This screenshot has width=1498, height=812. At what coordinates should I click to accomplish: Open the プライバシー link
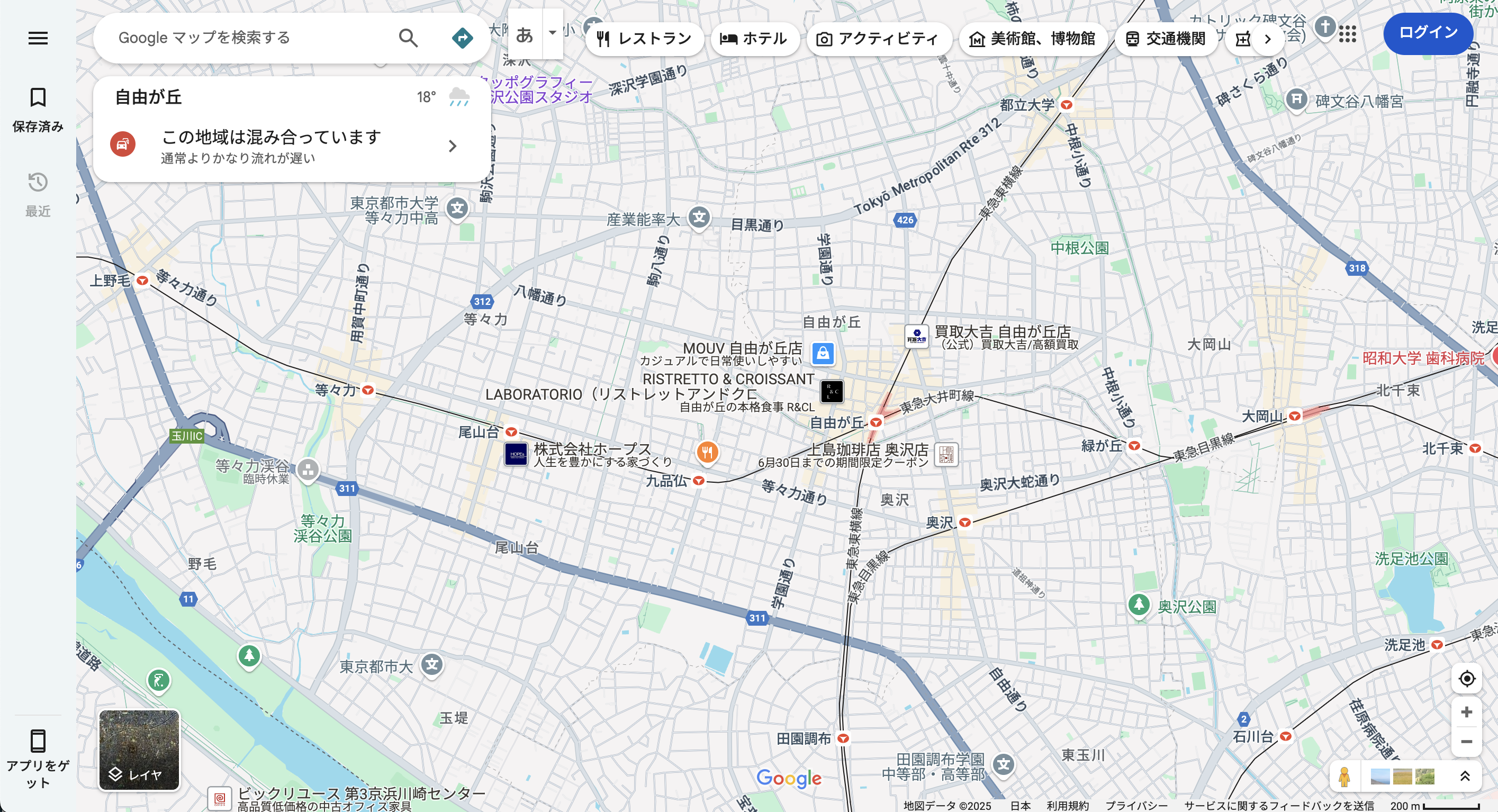(1136, 806)
